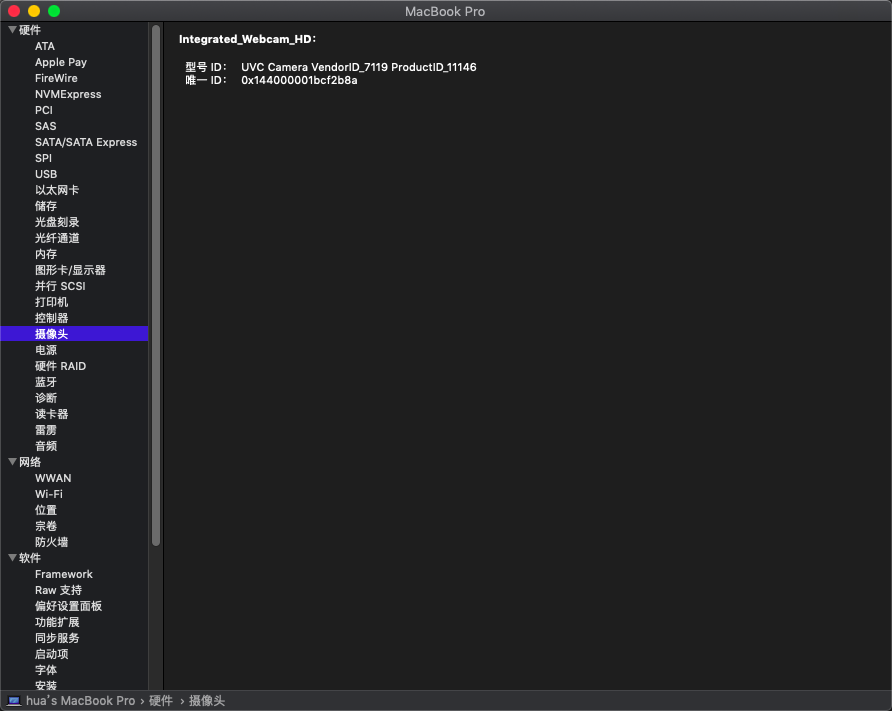Click the 唯一 ID label
This screenshot has width=892, height=711.
tap(205, 80)
